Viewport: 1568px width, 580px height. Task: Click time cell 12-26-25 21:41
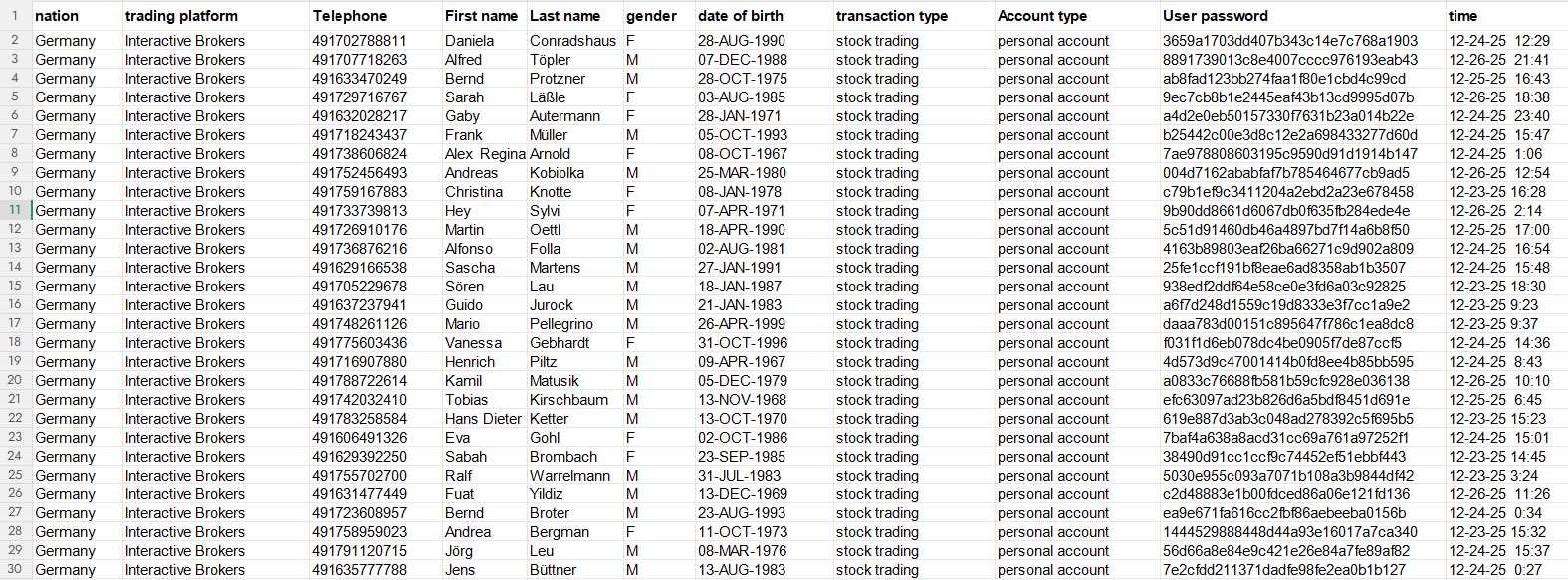pyautogui.click(x=1505, y=60)
